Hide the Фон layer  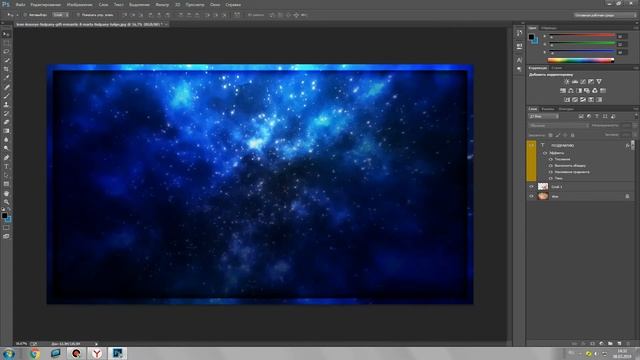[531, 196]
